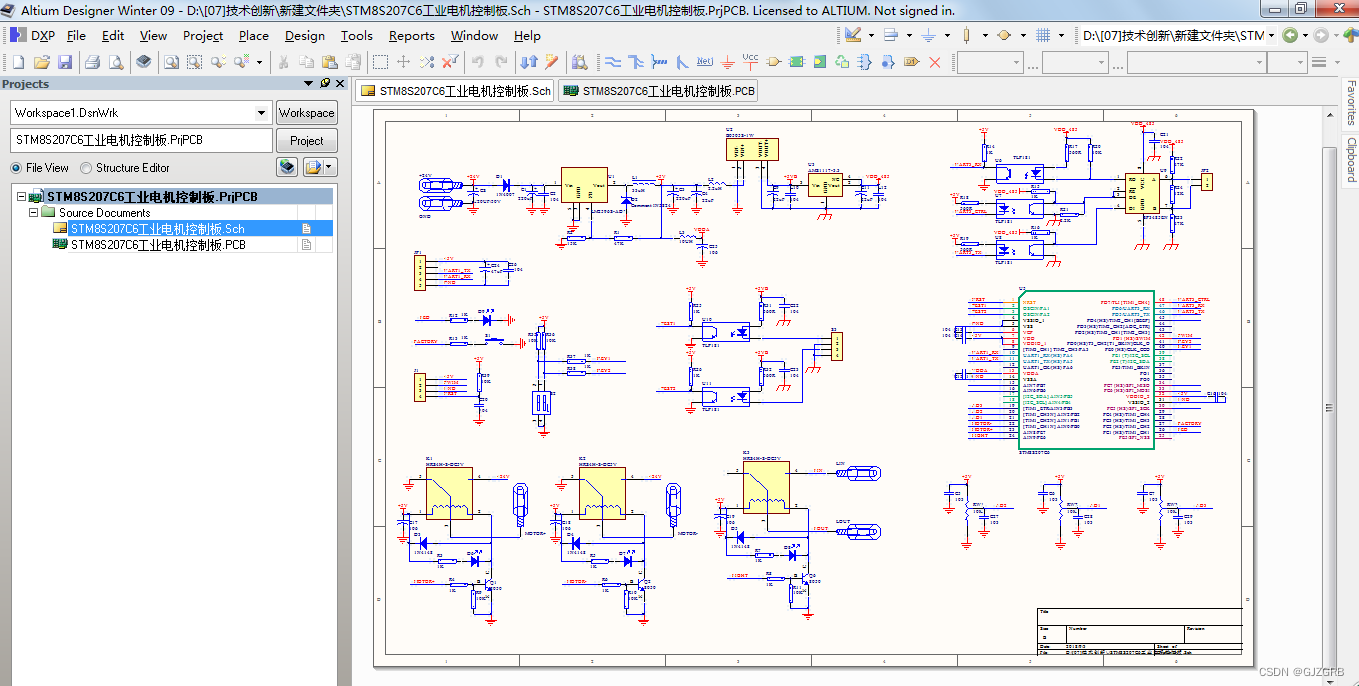Open the Reports menu
Screen dimensions: 1359x686
click(412, 35)
